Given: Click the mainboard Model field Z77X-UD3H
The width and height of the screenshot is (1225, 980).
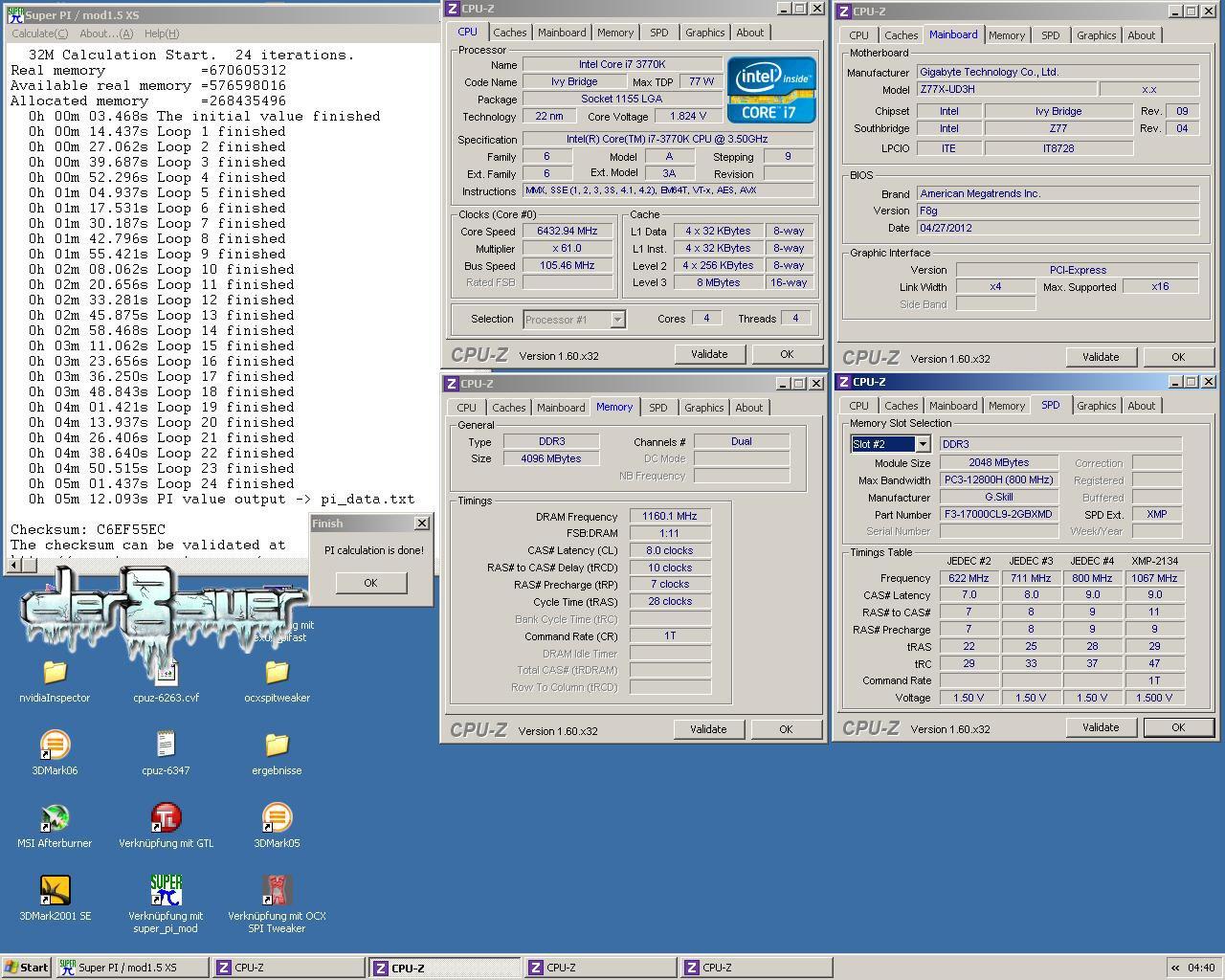Looking at the screenshot, I should [x=1005, y=89].
